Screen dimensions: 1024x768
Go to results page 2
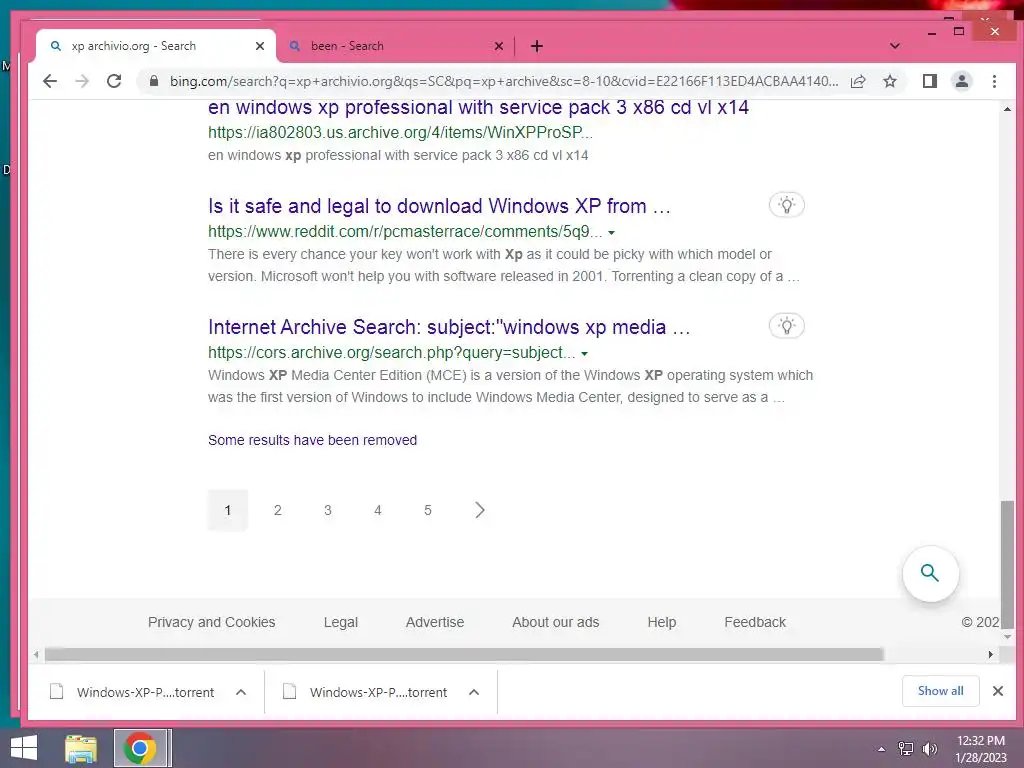coord(278,510)
